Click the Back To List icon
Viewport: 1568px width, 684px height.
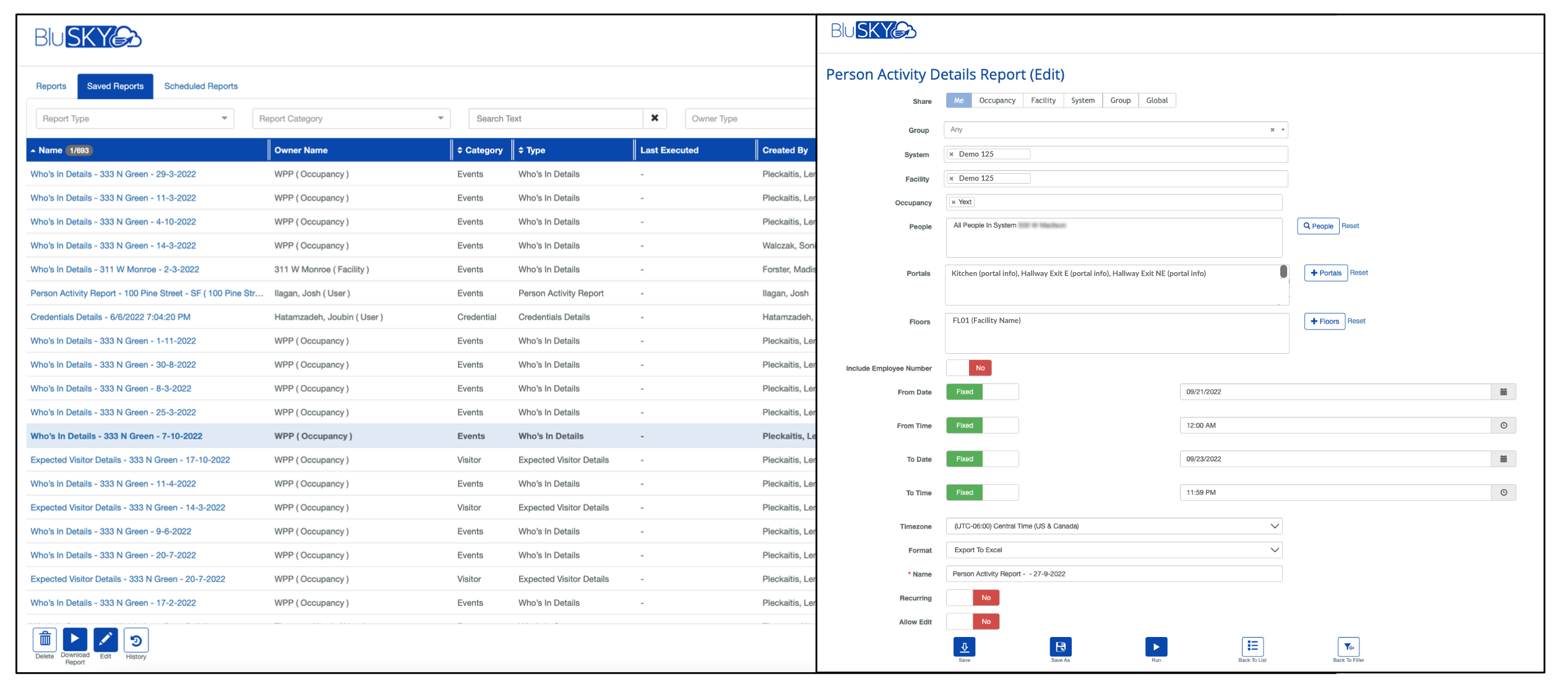[1252, 647]
